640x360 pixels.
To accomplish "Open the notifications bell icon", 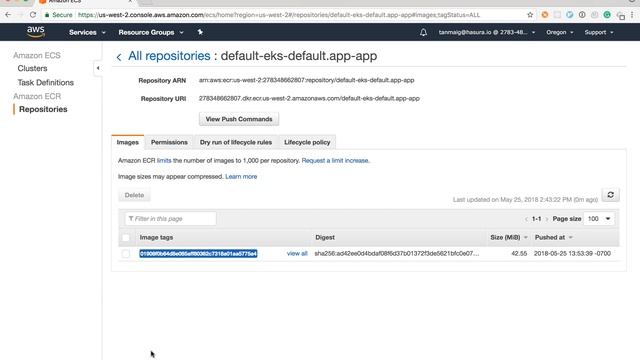I will [x=423, y=32].
